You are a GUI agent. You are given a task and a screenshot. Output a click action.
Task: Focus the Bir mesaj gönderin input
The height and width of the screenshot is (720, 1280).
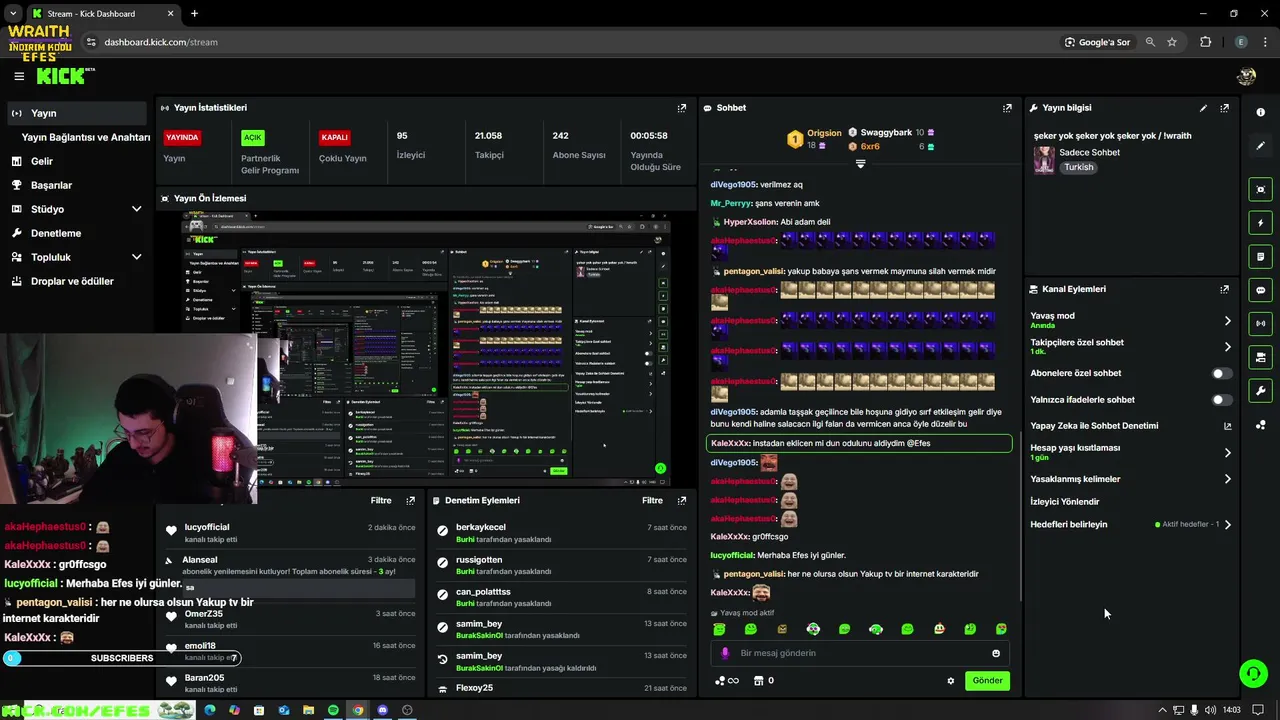click(860, 653)
